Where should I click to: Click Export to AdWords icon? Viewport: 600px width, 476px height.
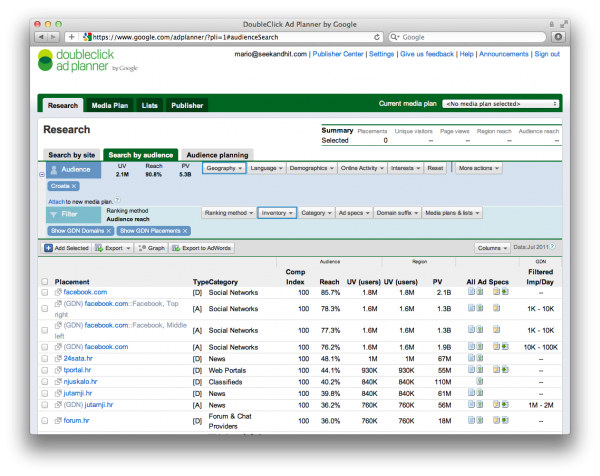point(176,248)
